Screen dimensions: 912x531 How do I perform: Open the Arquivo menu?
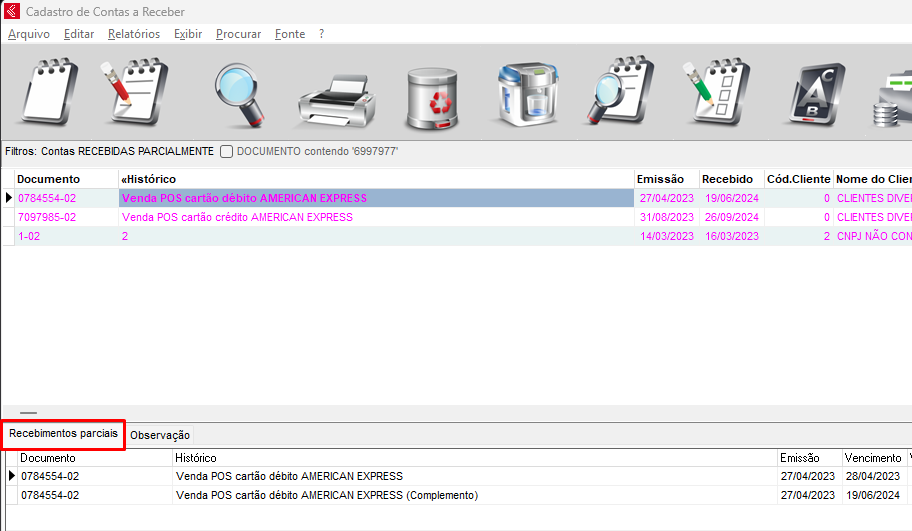[x=28, y=34]
